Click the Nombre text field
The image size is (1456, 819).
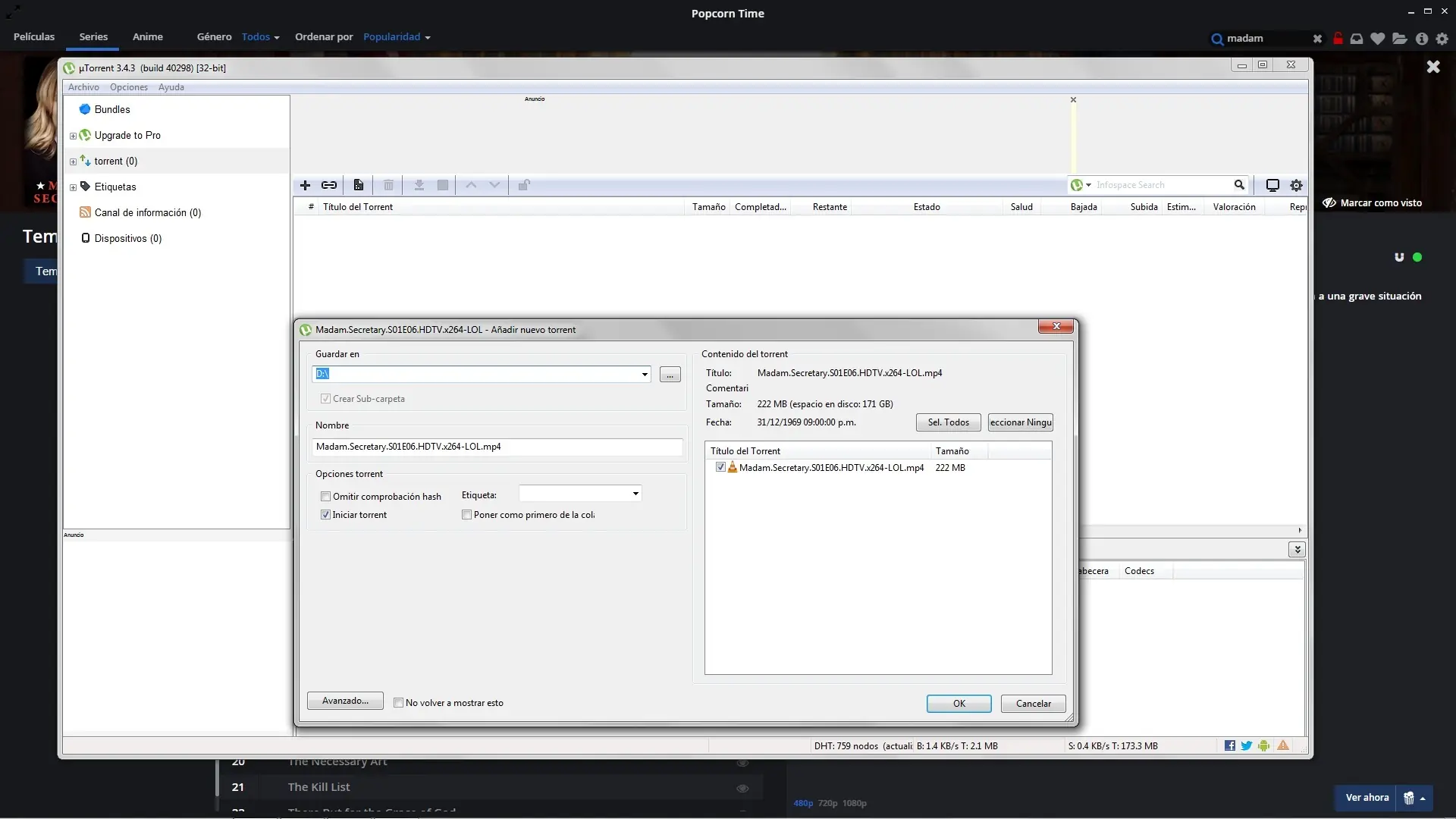click(497, 447)
